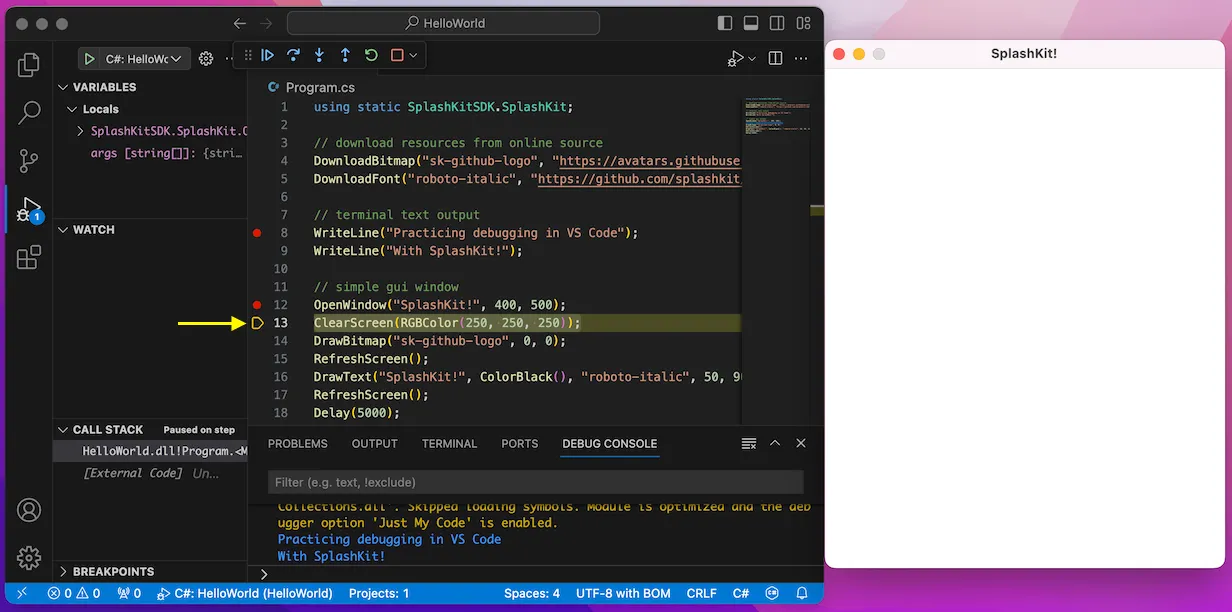Click C#: HelloWorld (HelloWorld) in status bar
Image resolution: width=1232 pixels, height=612 pixels.
click(244, 593)
